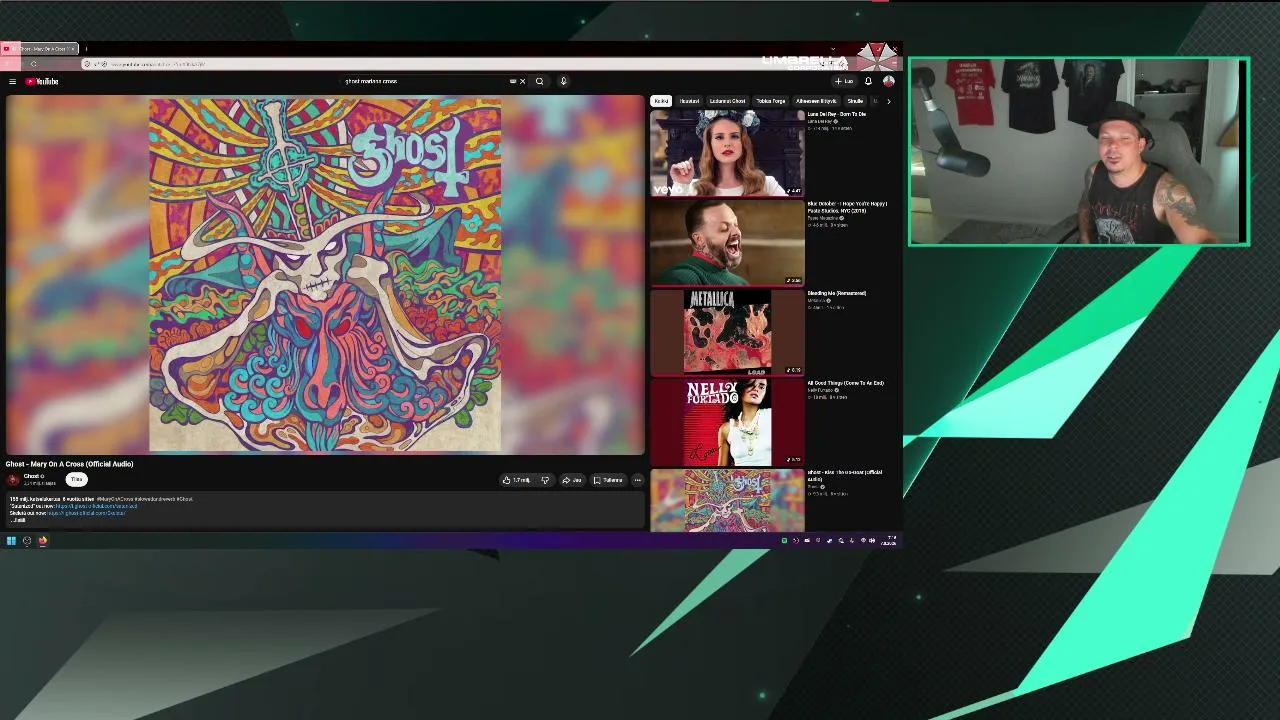Open the Ghost channel avatar
Viewport: 1280px width, 720px height.
tap(13, 480)
